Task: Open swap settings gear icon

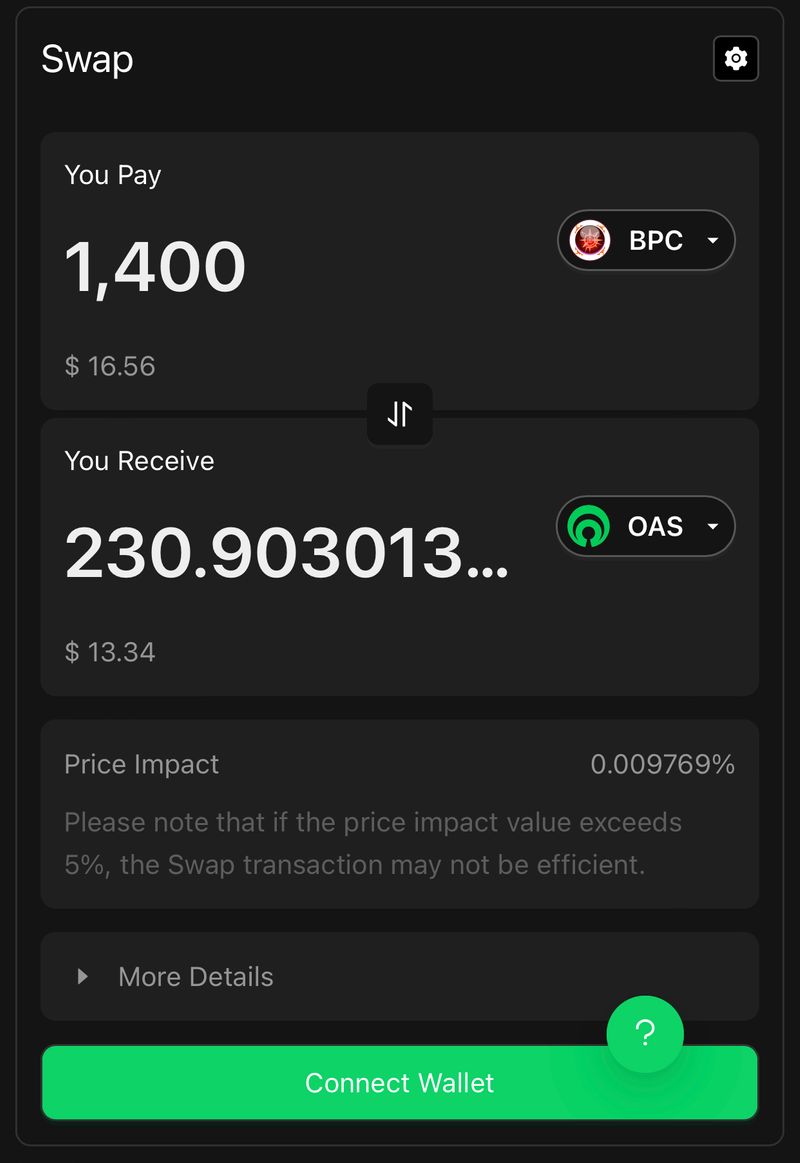Action: point(736,59)
